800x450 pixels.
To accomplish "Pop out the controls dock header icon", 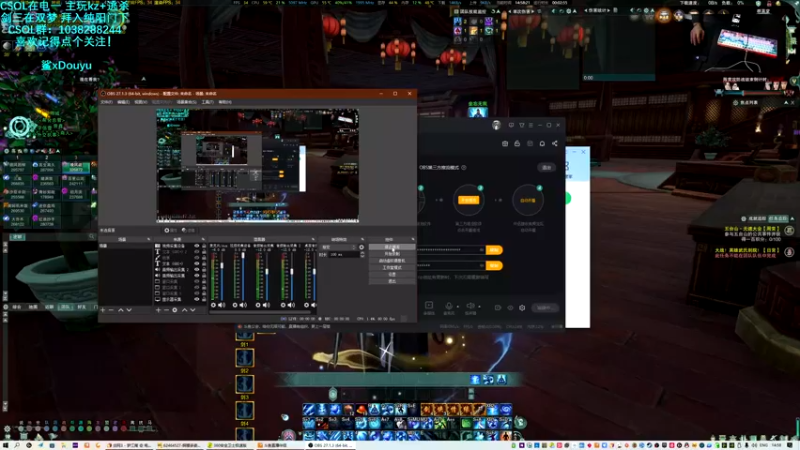I will click(x=413, y=239).
